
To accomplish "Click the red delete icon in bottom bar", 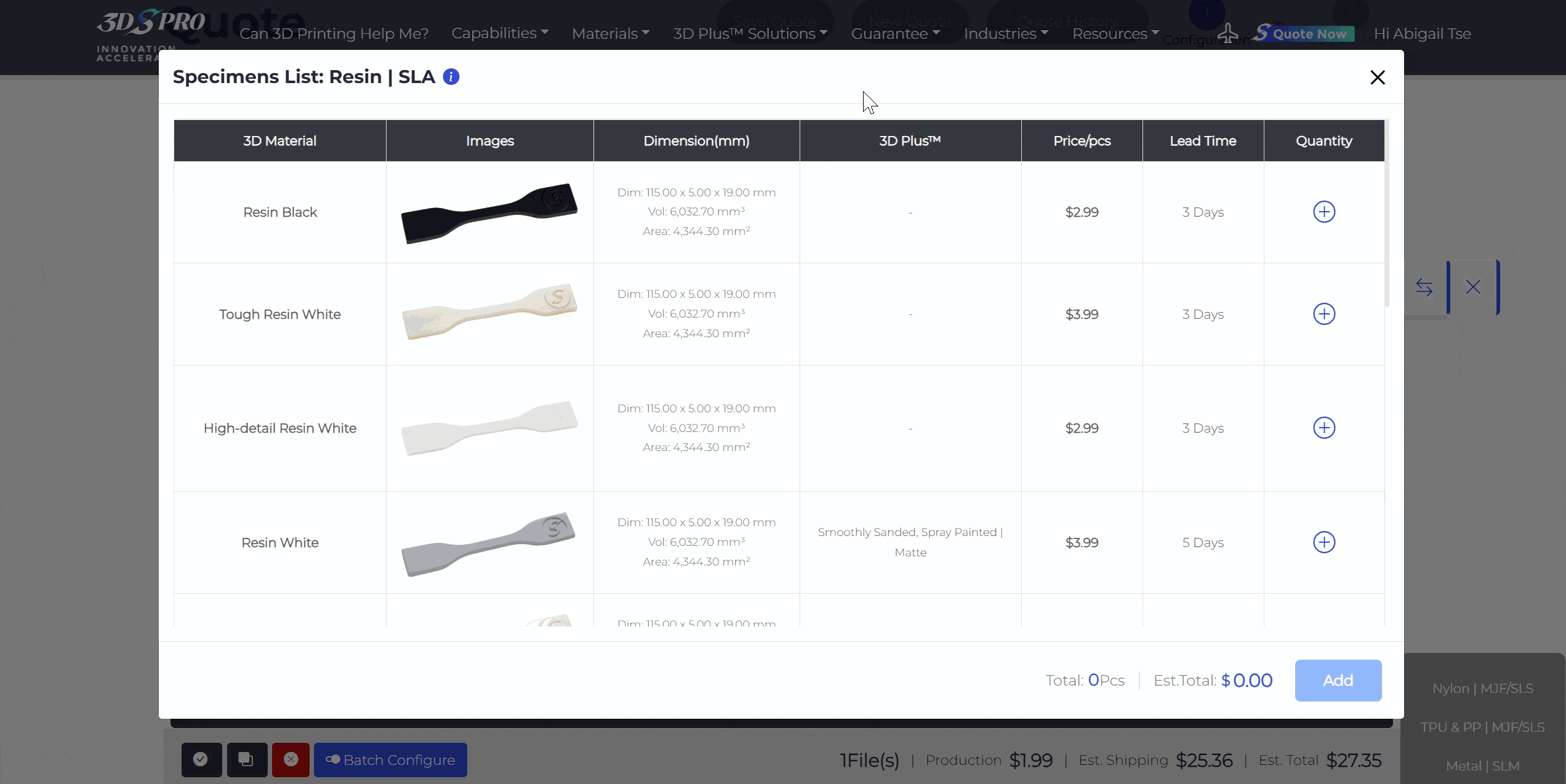I will [x=291, y=760].
